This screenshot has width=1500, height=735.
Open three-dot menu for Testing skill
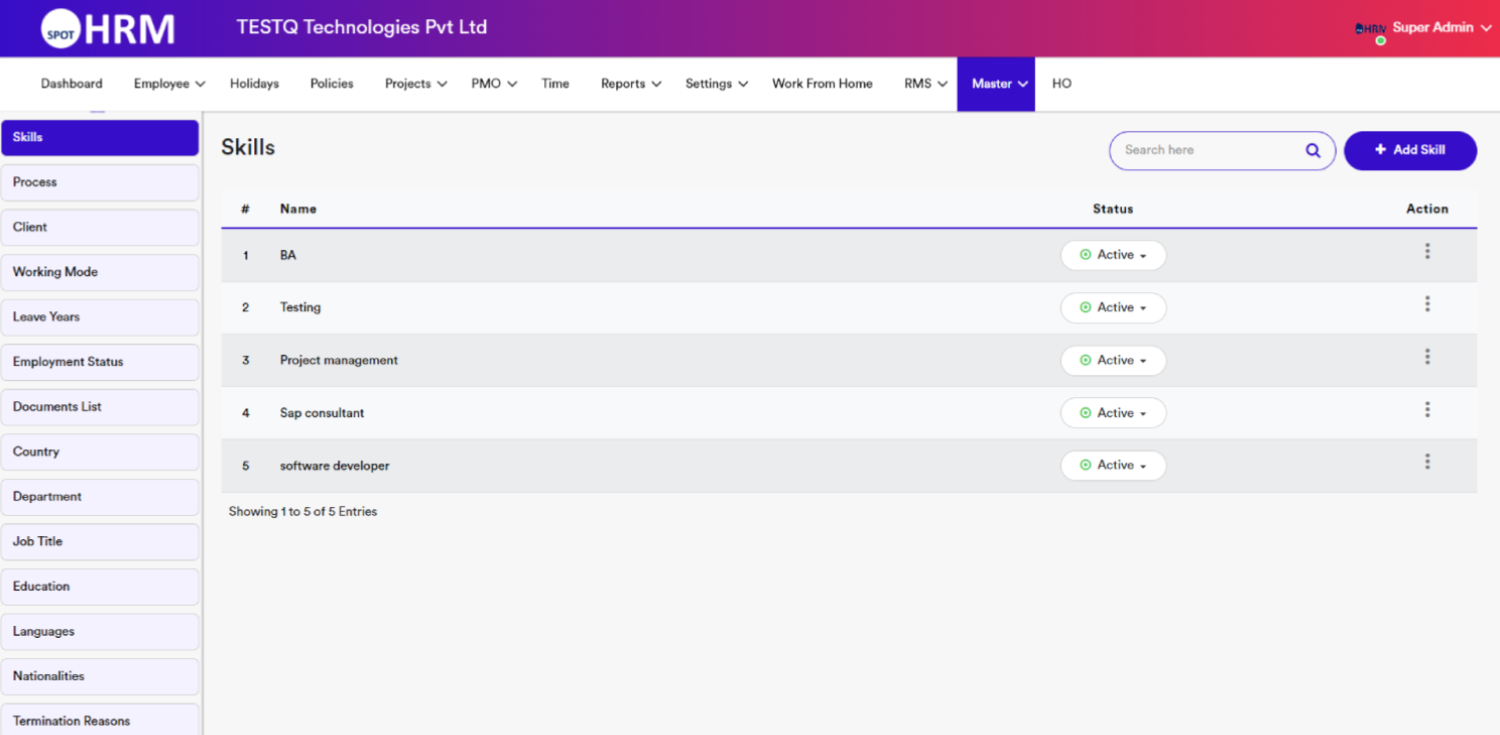(x=1427, y=304)
